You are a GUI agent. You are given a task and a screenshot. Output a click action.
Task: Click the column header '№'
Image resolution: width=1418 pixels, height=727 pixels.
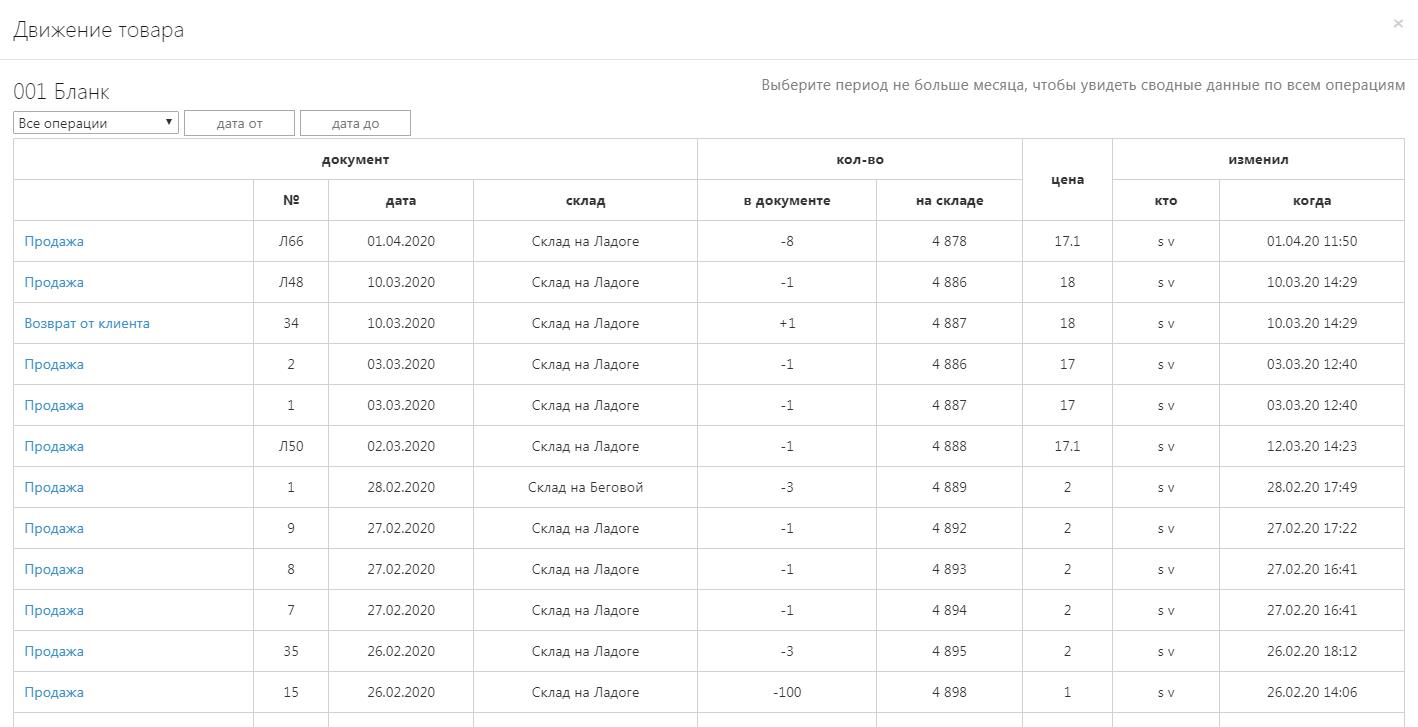point(291,200)
